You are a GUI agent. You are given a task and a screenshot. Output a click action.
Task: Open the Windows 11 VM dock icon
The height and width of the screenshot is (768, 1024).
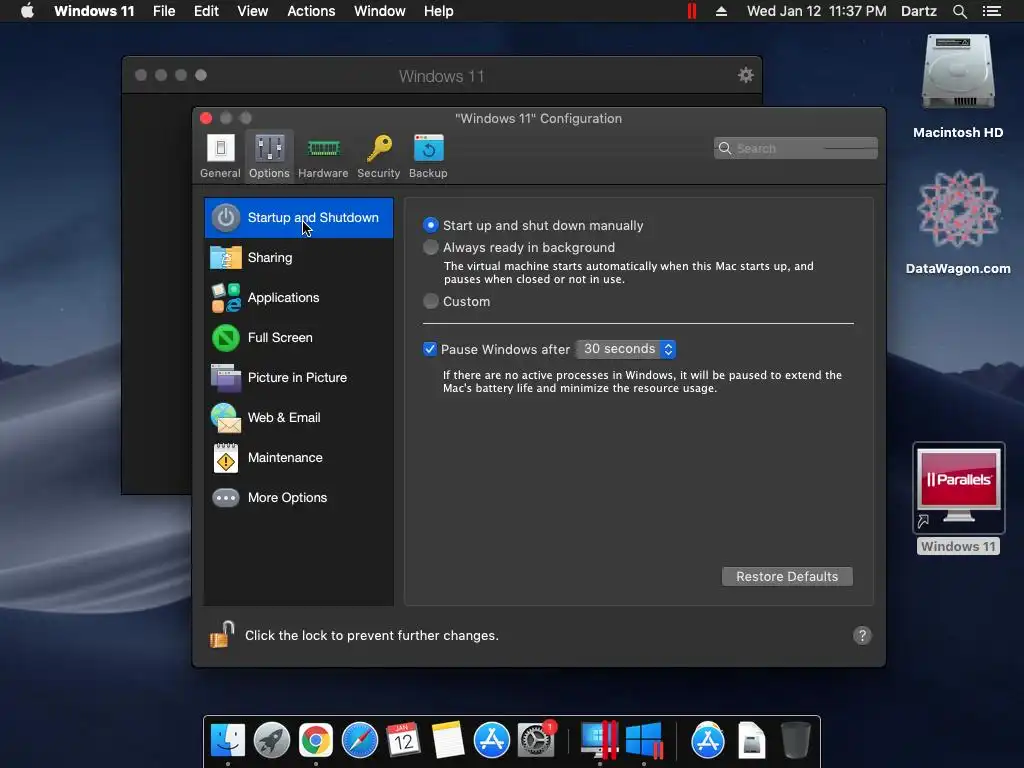tap(644, 741)
